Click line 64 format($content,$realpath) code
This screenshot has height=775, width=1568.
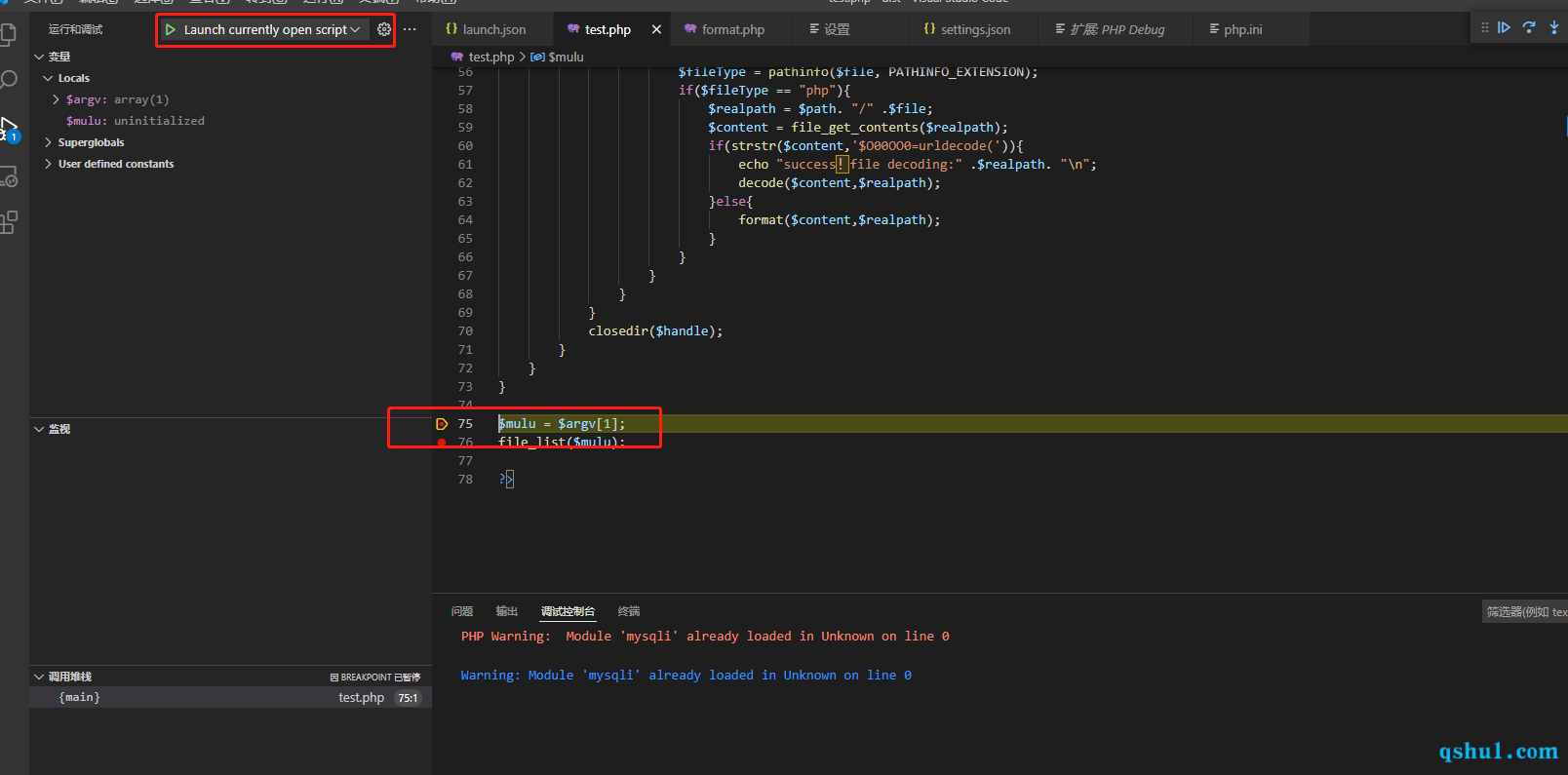840,220
